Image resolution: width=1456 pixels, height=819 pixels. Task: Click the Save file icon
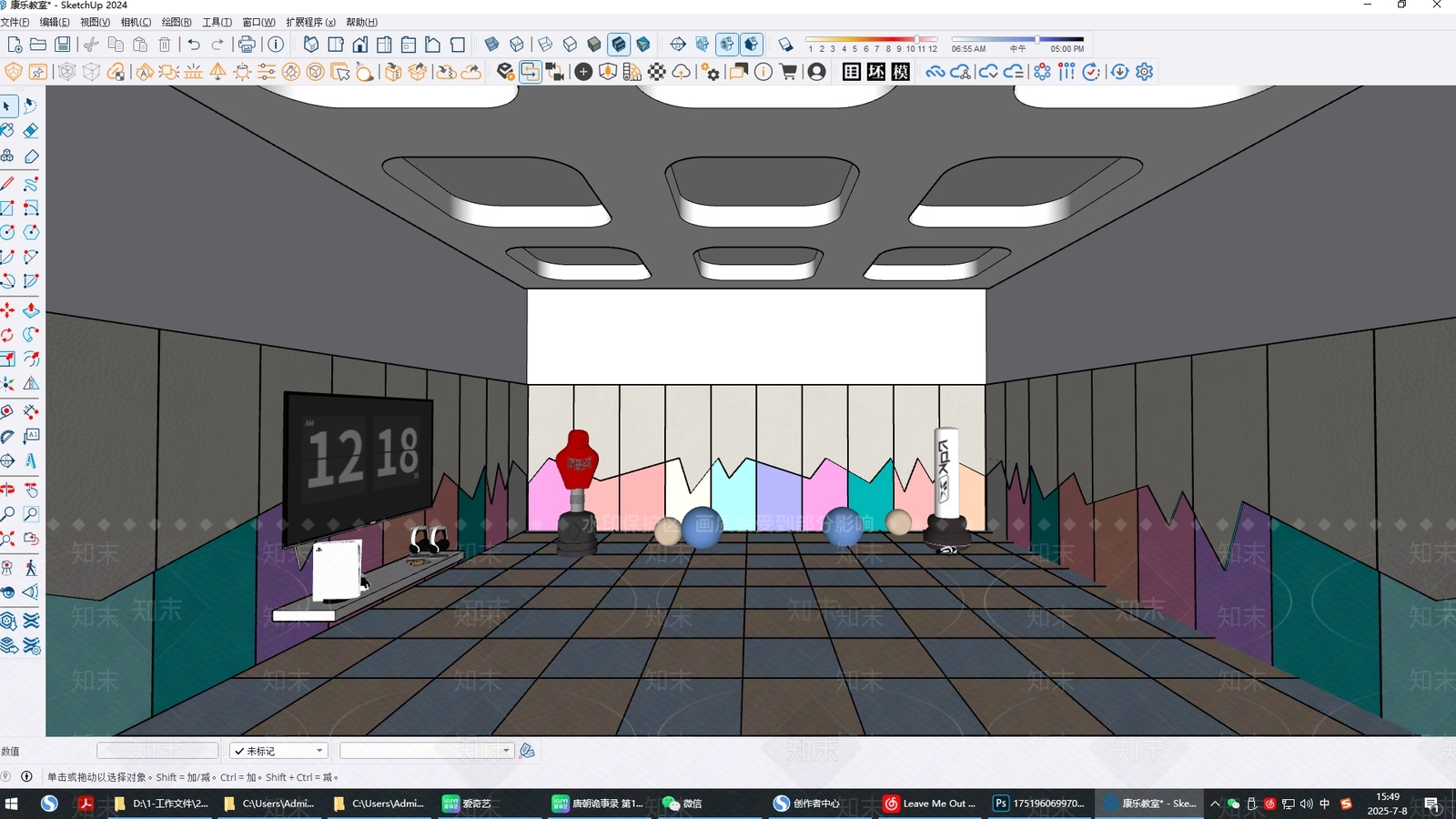[62, 45]
